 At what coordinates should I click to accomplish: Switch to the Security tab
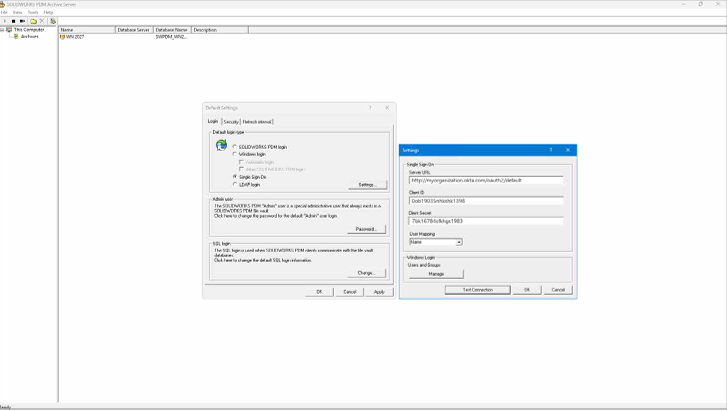point(231,122)
